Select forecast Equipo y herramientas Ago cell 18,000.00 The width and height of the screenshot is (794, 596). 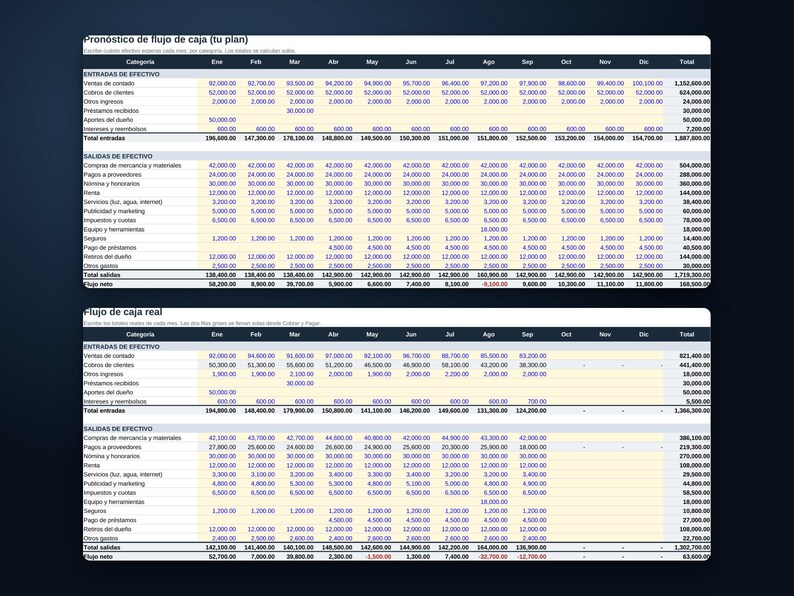[x=494, y=229]
